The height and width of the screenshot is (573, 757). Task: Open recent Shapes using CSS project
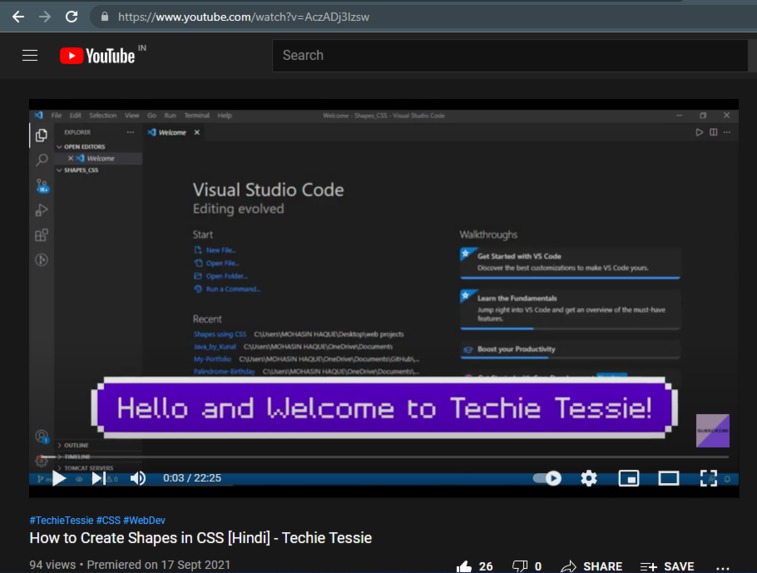click(220, 334)
